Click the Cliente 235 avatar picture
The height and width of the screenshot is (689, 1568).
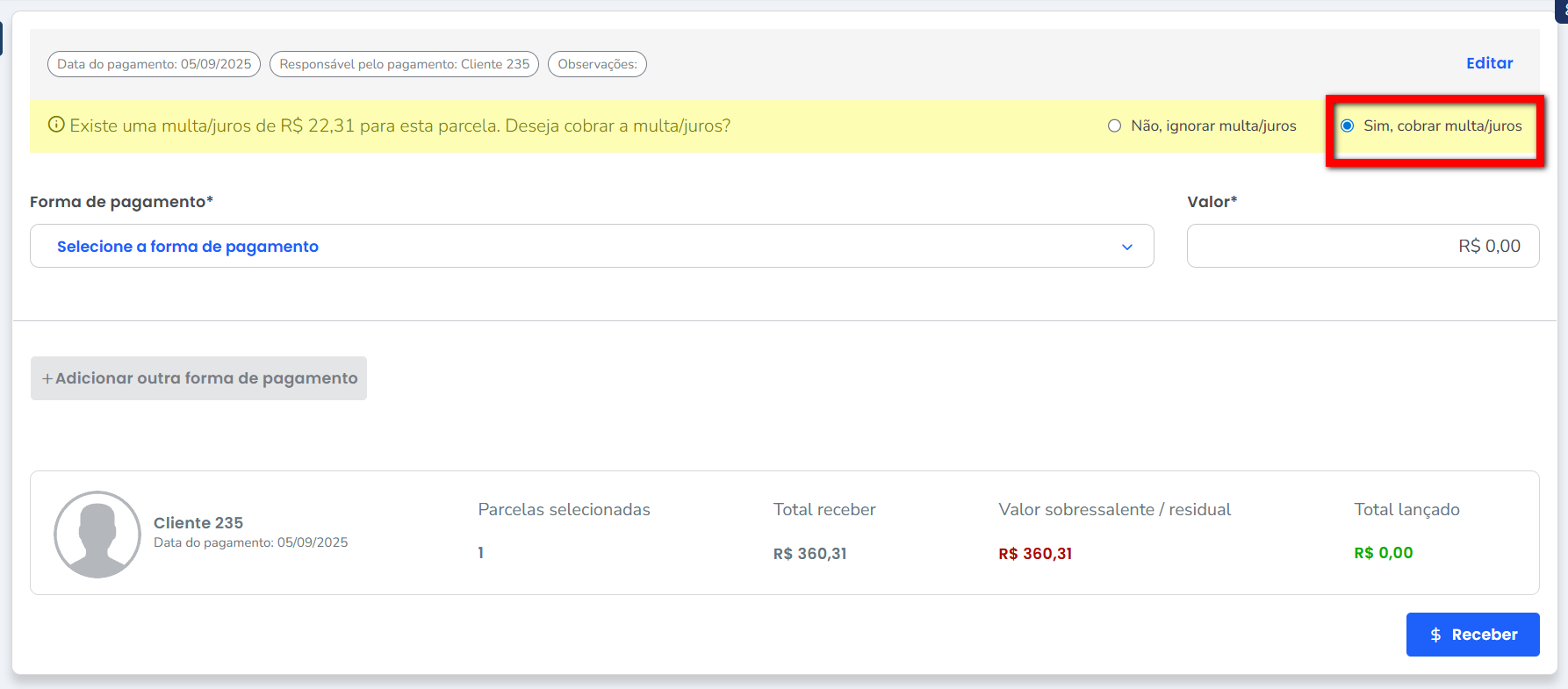[x=97, y=534]
